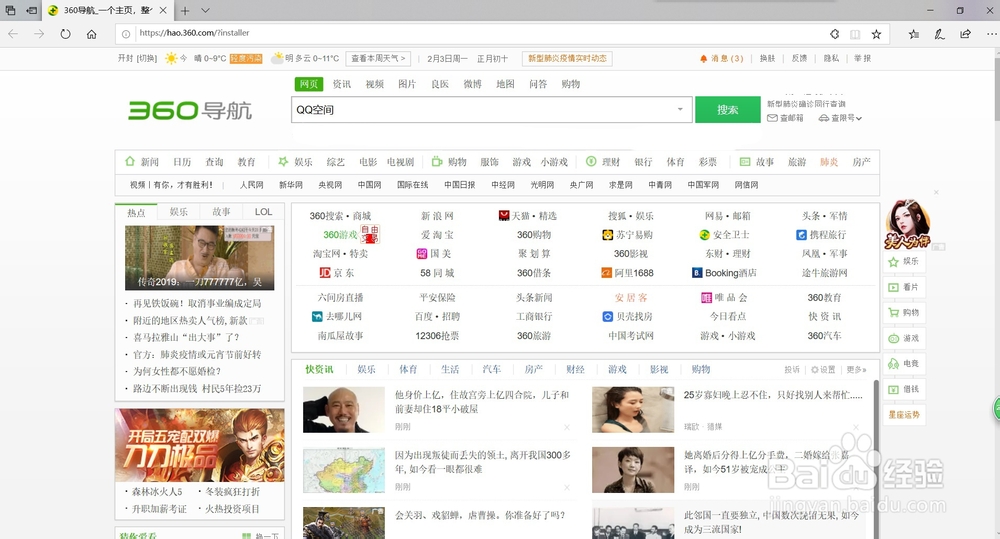This screenshot has width=1000, height=539.
Task: Click 新型肺炎疫情实时动态 banner button
Action: click(x=567, y=58)
